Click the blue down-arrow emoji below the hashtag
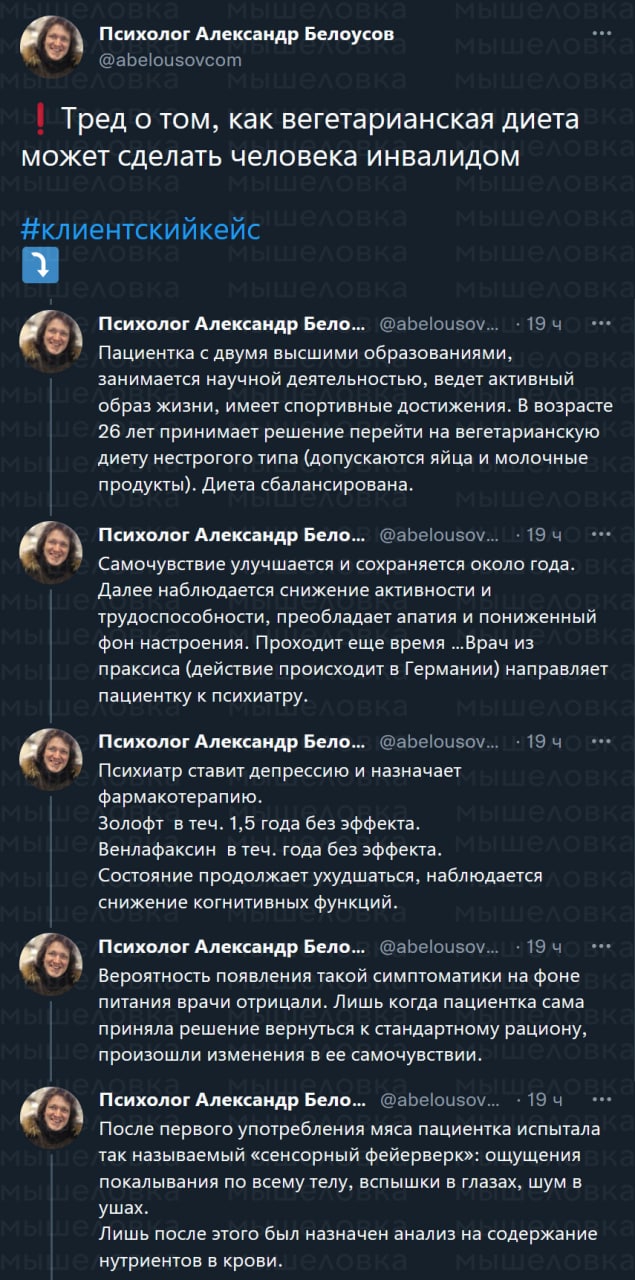The width and height of the screenshot is (635, 1280). tap(40, 265)
